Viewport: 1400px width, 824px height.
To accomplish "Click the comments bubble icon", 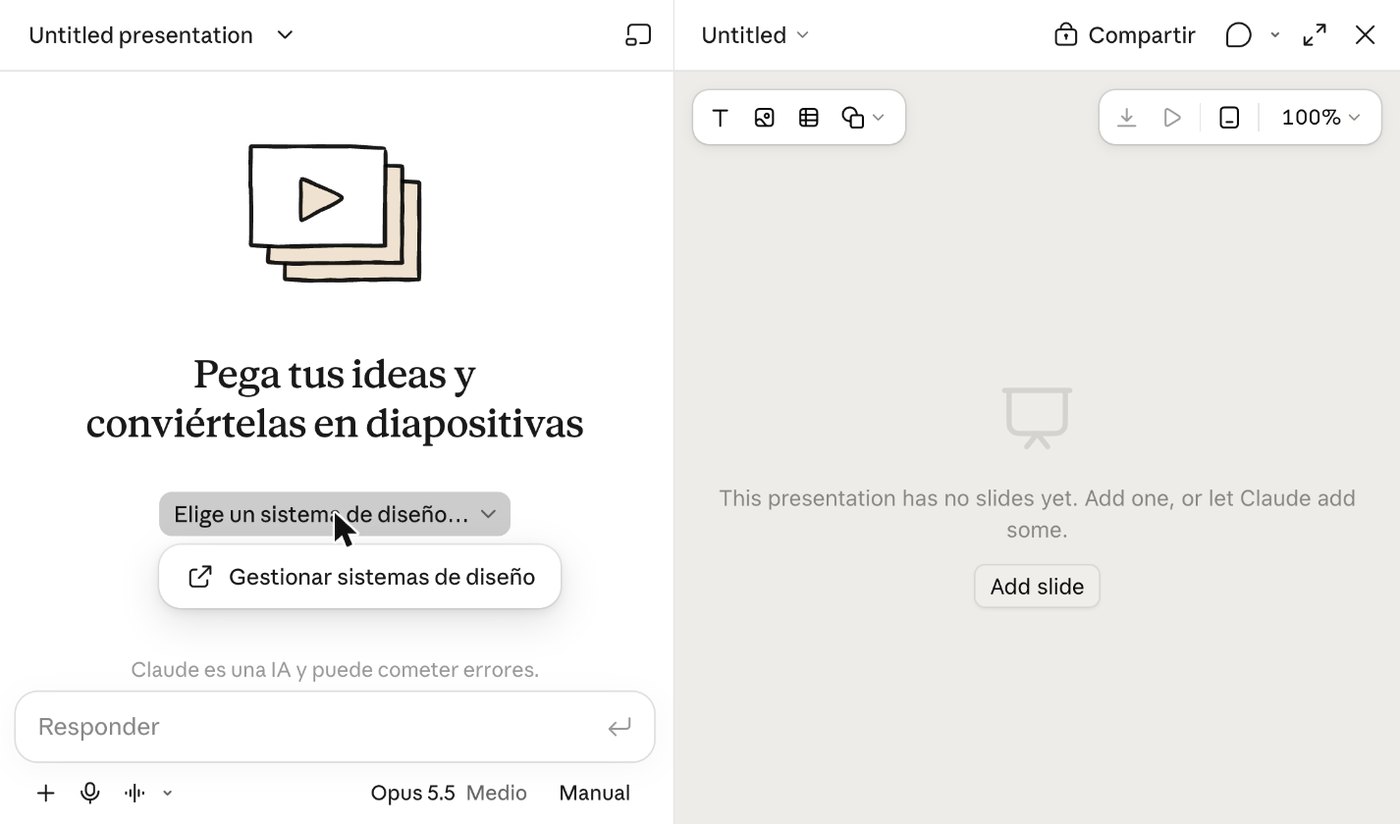I will pyautogui.click(x=1238, y=35).
